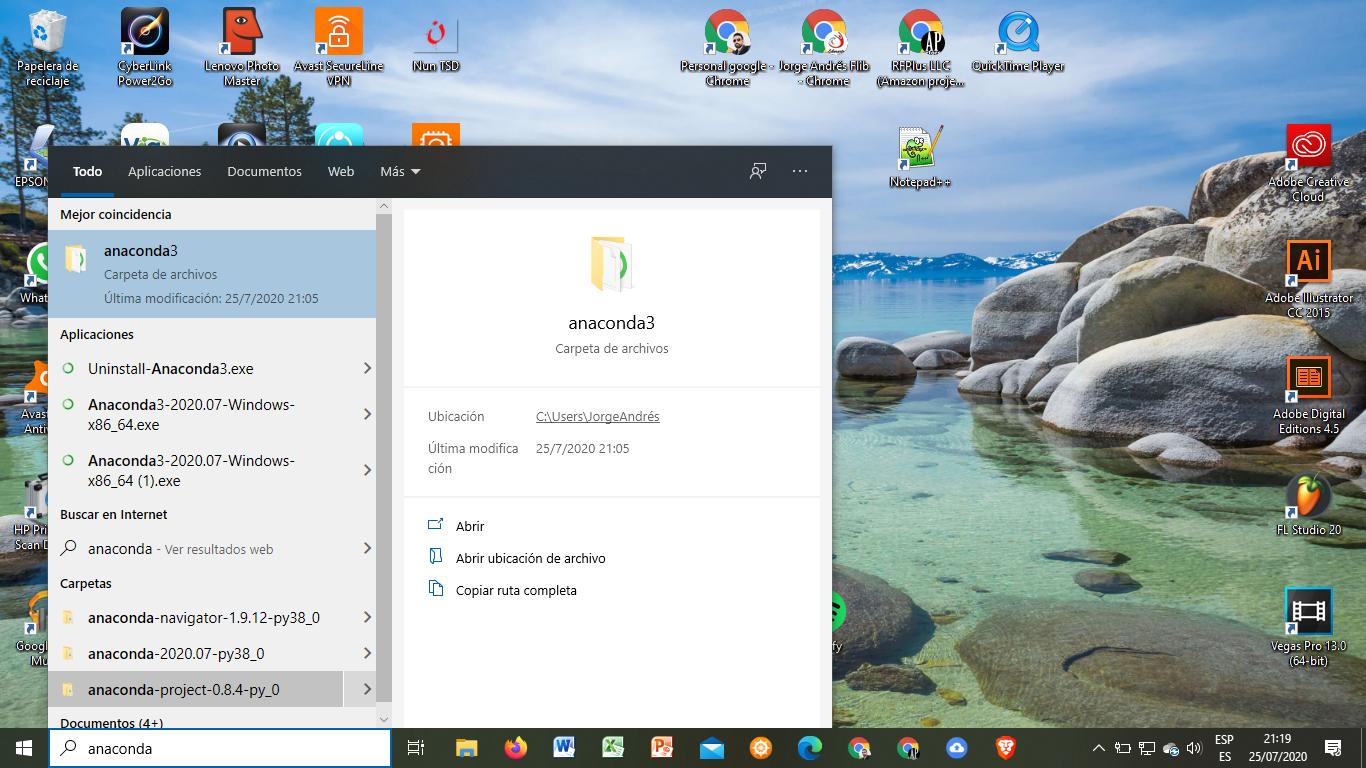Select anaconda3 best match result
The width and height of the screenshot is (1366, 768).
point(212,274)
